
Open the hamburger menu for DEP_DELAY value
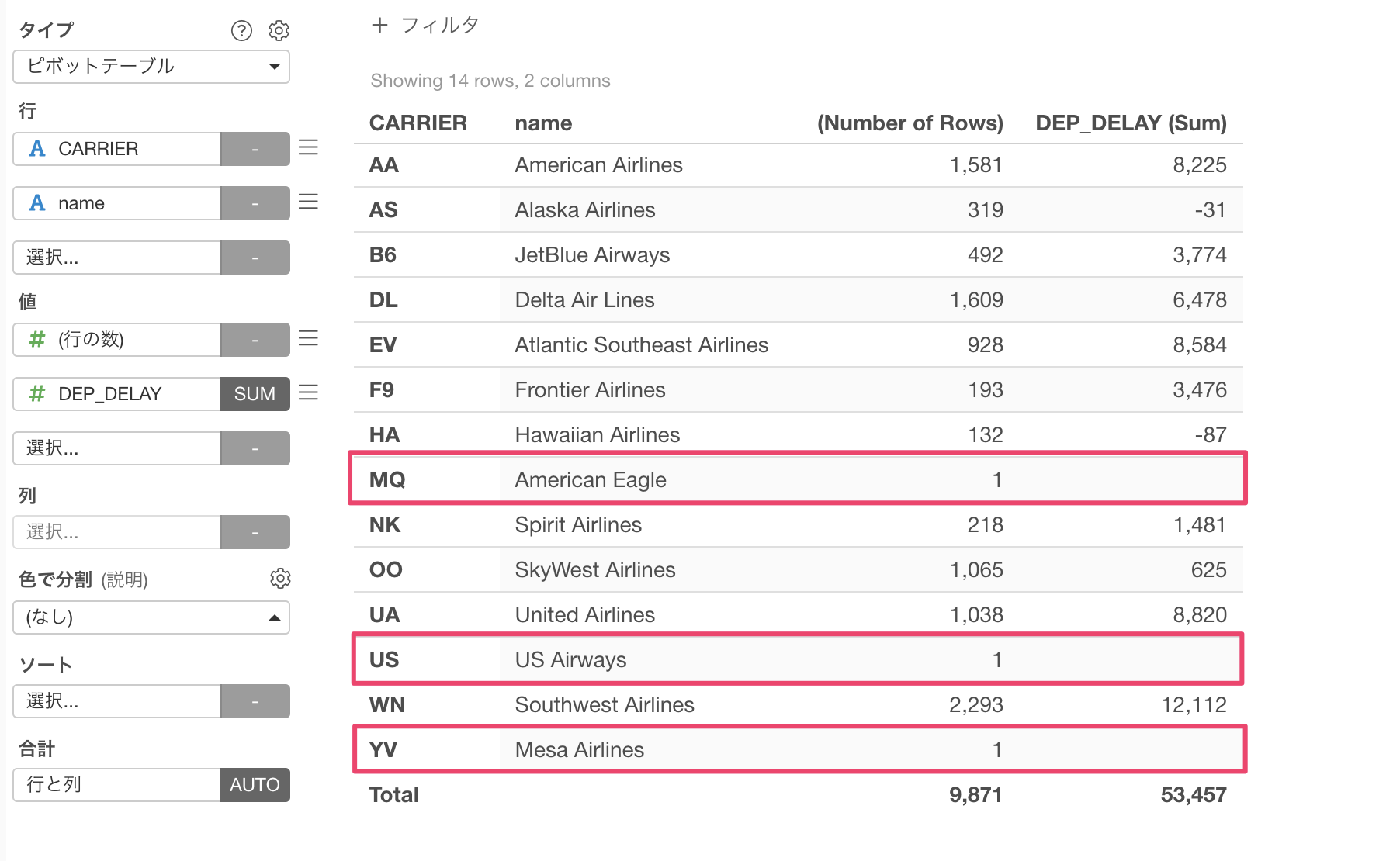308,393
